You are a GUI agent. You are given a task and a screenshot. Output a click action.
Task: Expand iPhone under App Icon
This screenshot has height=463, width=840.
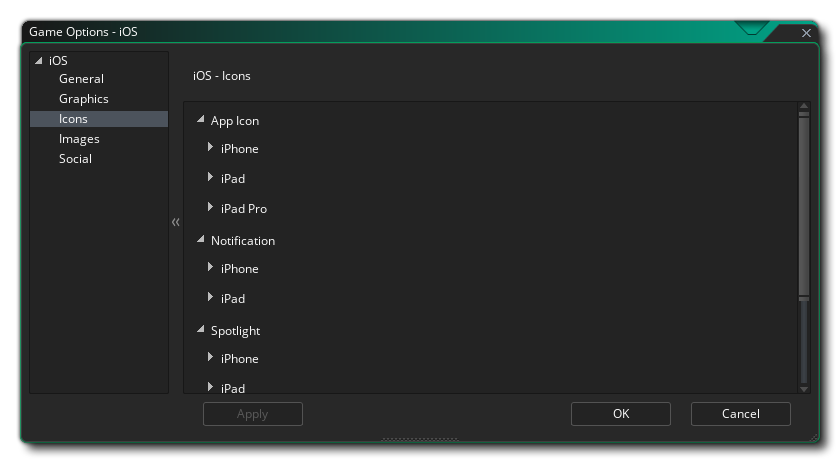[x=211, y=147]
